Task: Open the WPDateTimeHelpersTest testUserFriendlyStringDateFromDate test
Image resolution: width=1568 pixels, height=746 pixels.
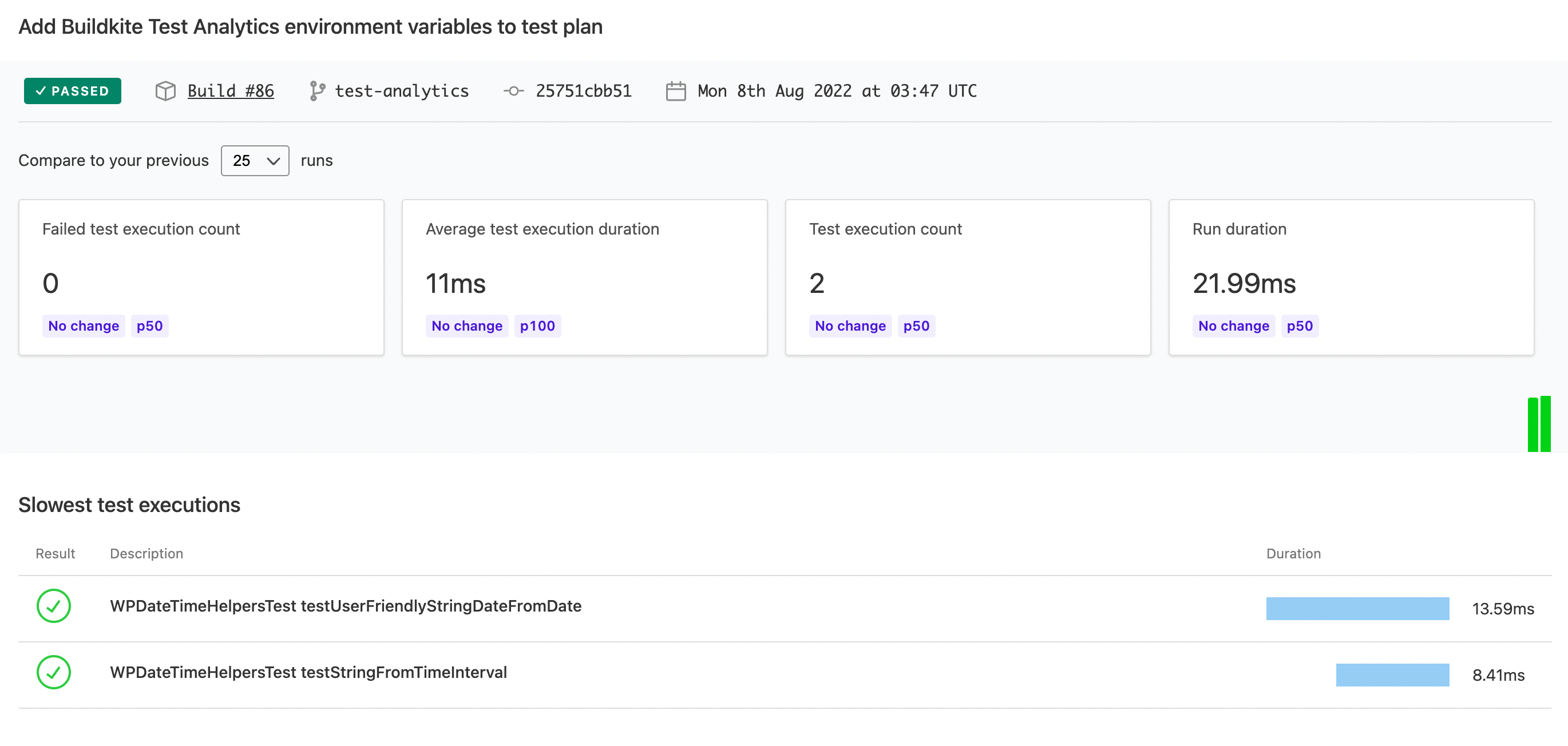Action: click(x=345, y=606)
